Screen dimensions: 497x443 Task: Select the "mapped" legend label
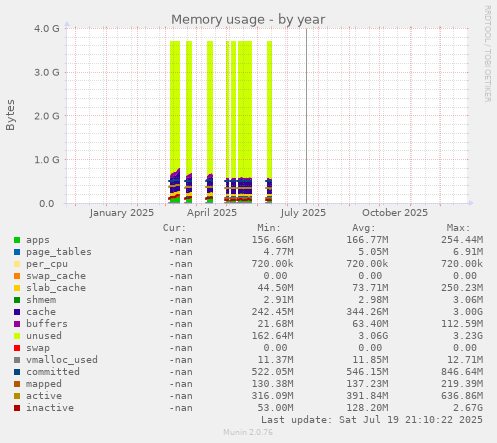tap(44, 384)
